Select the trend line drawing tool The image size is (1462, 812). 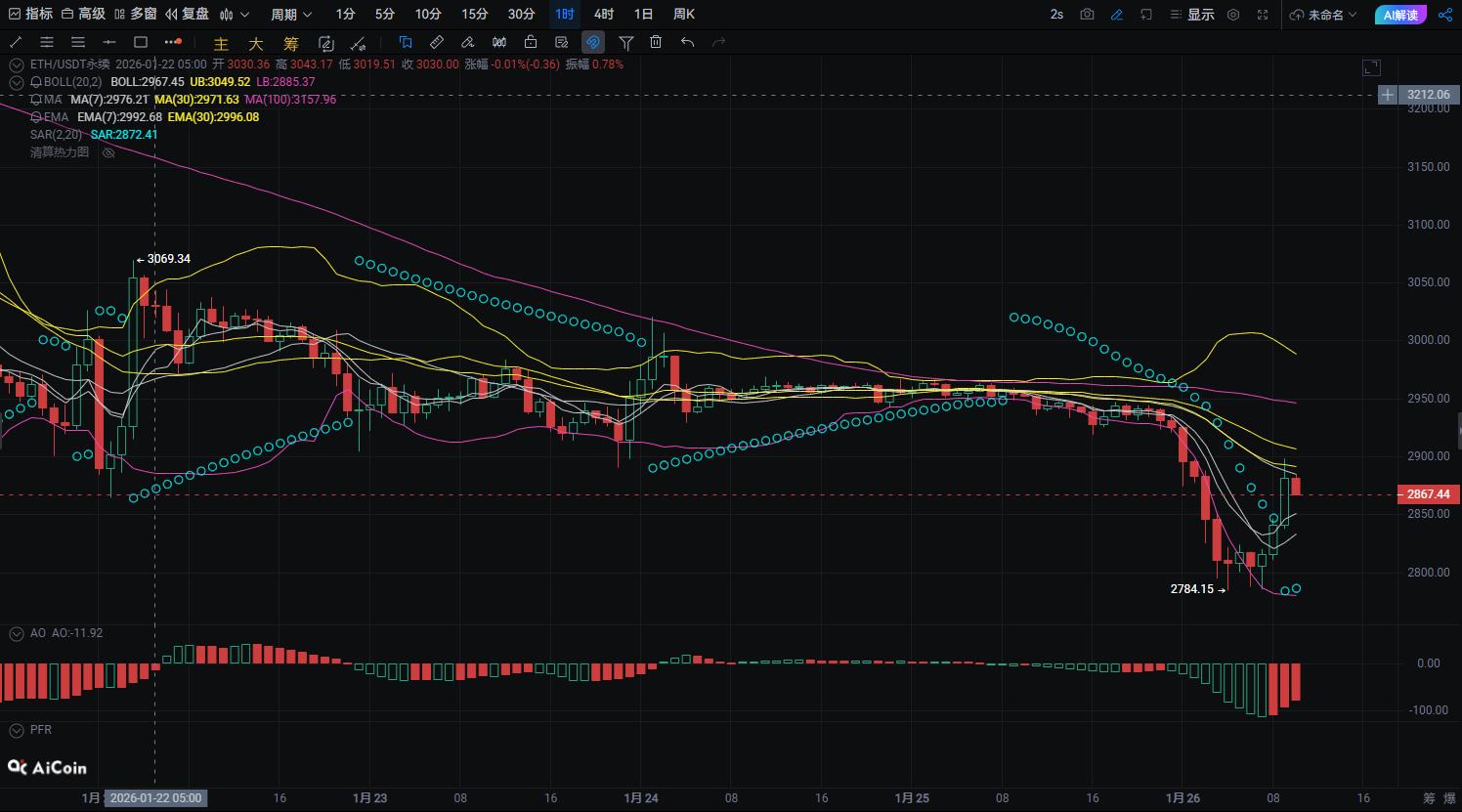pos(16,42)
